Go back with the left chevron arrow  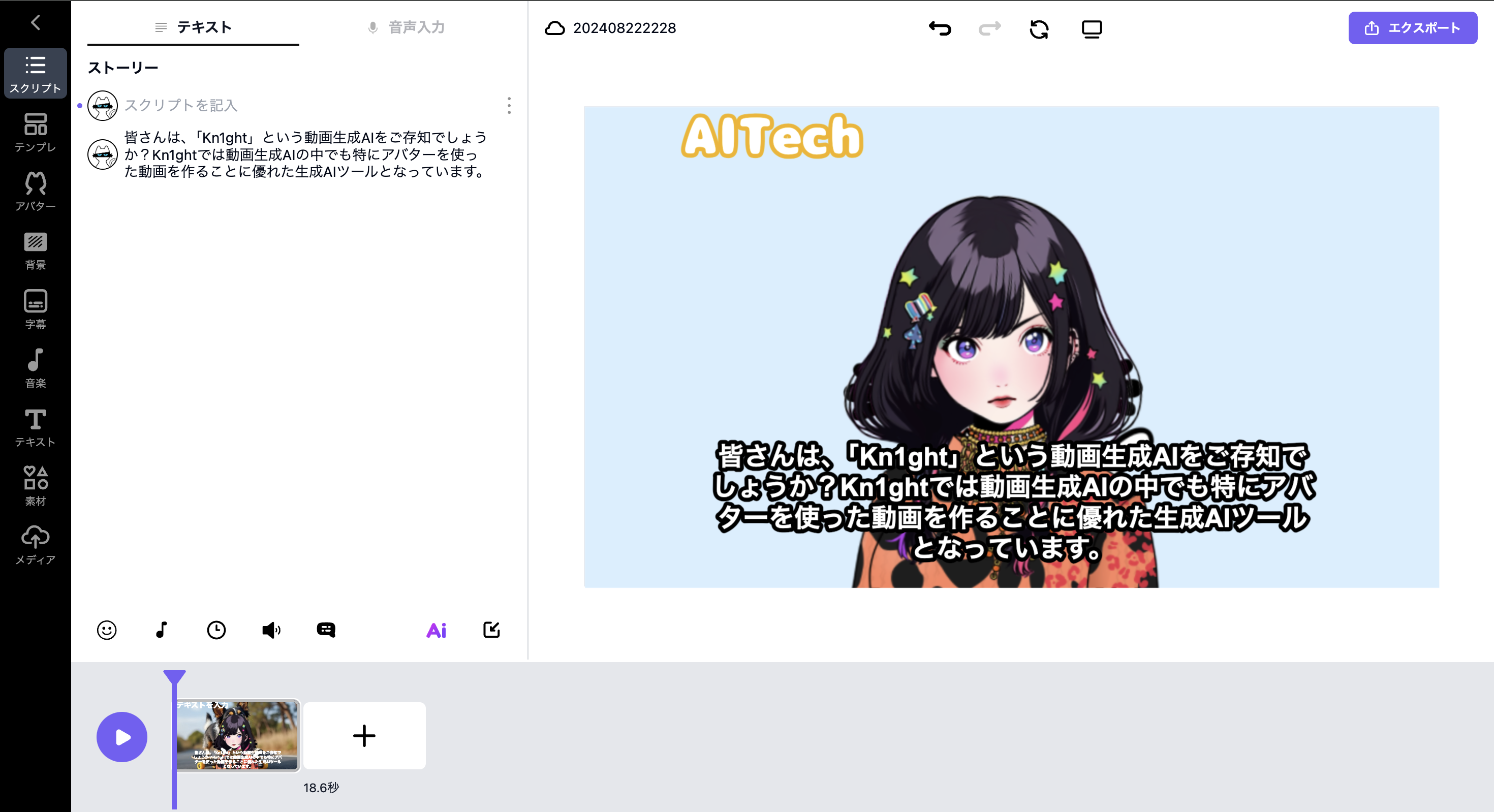36,23
